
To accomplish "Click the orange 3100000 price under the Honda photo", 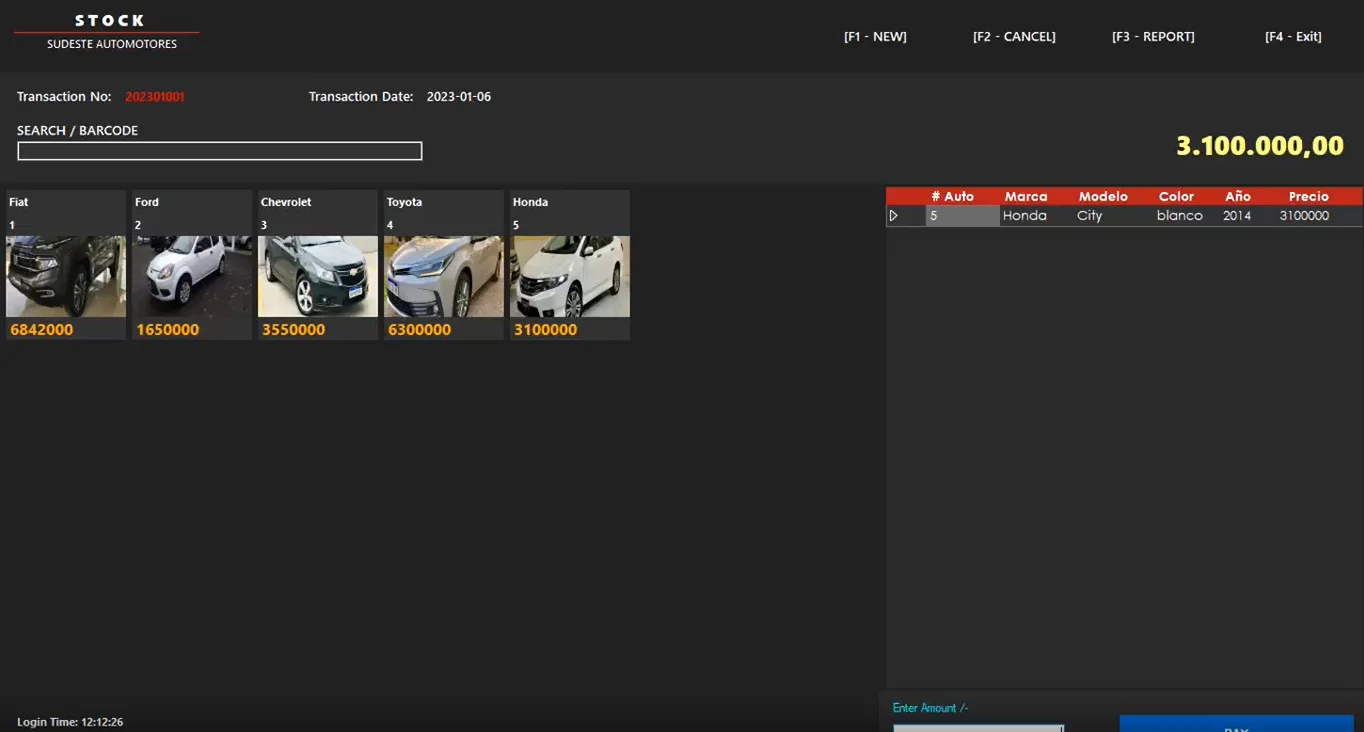I will (546, 330).
